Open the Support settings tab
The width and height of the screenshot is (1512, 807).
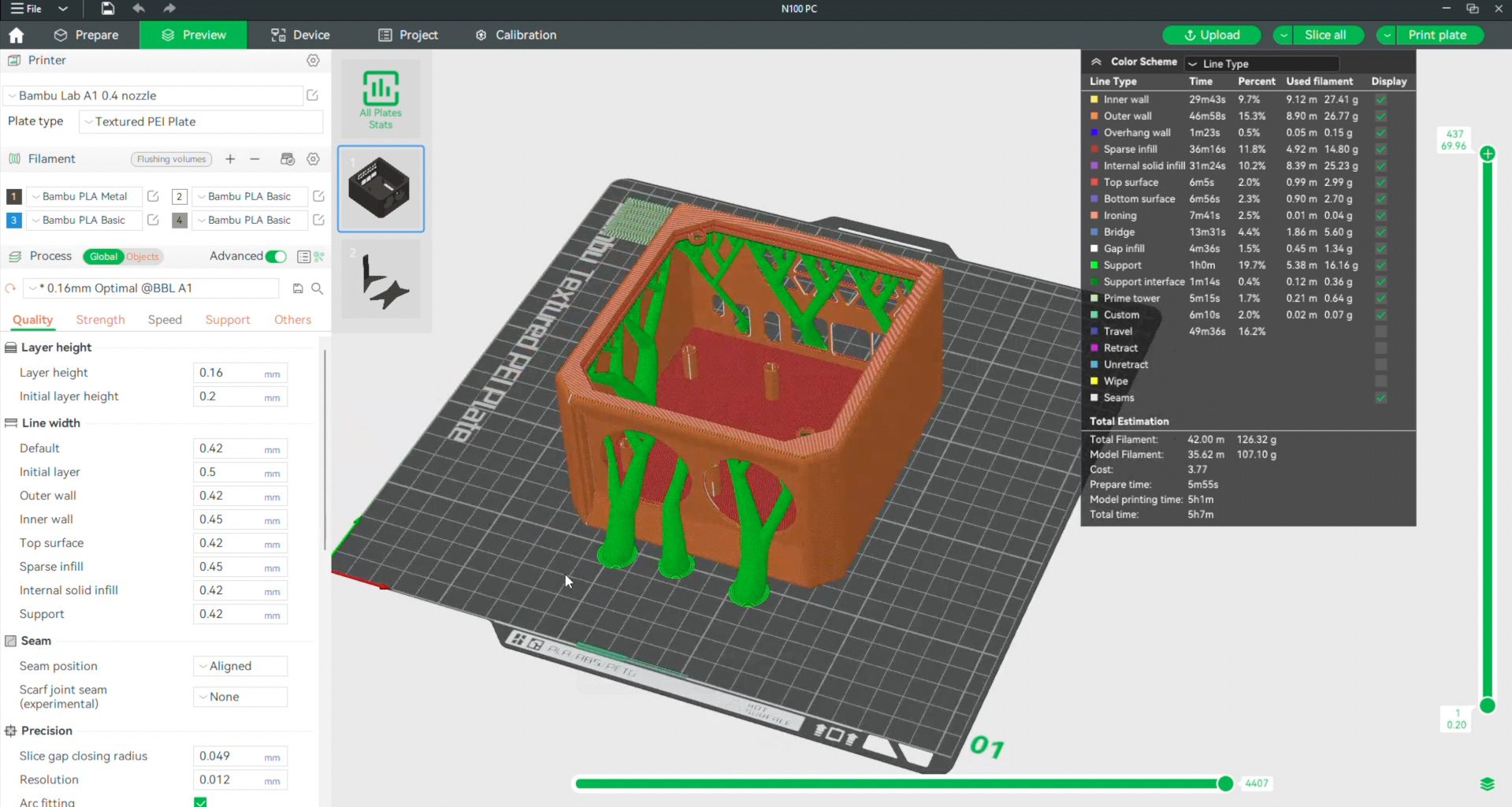227,320
